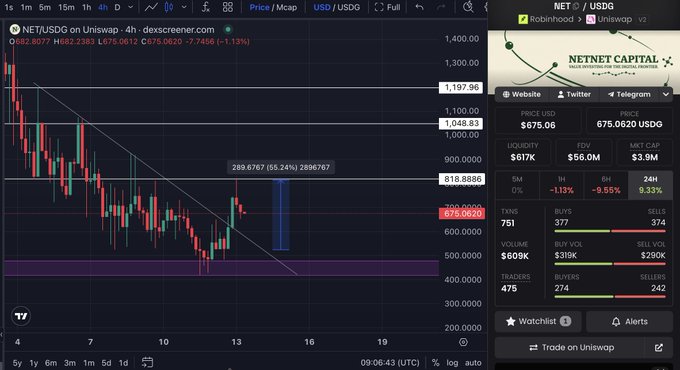Click the green status dot next to chart title
The width and height of the screenshot is (680, 370).
[228, 29]
